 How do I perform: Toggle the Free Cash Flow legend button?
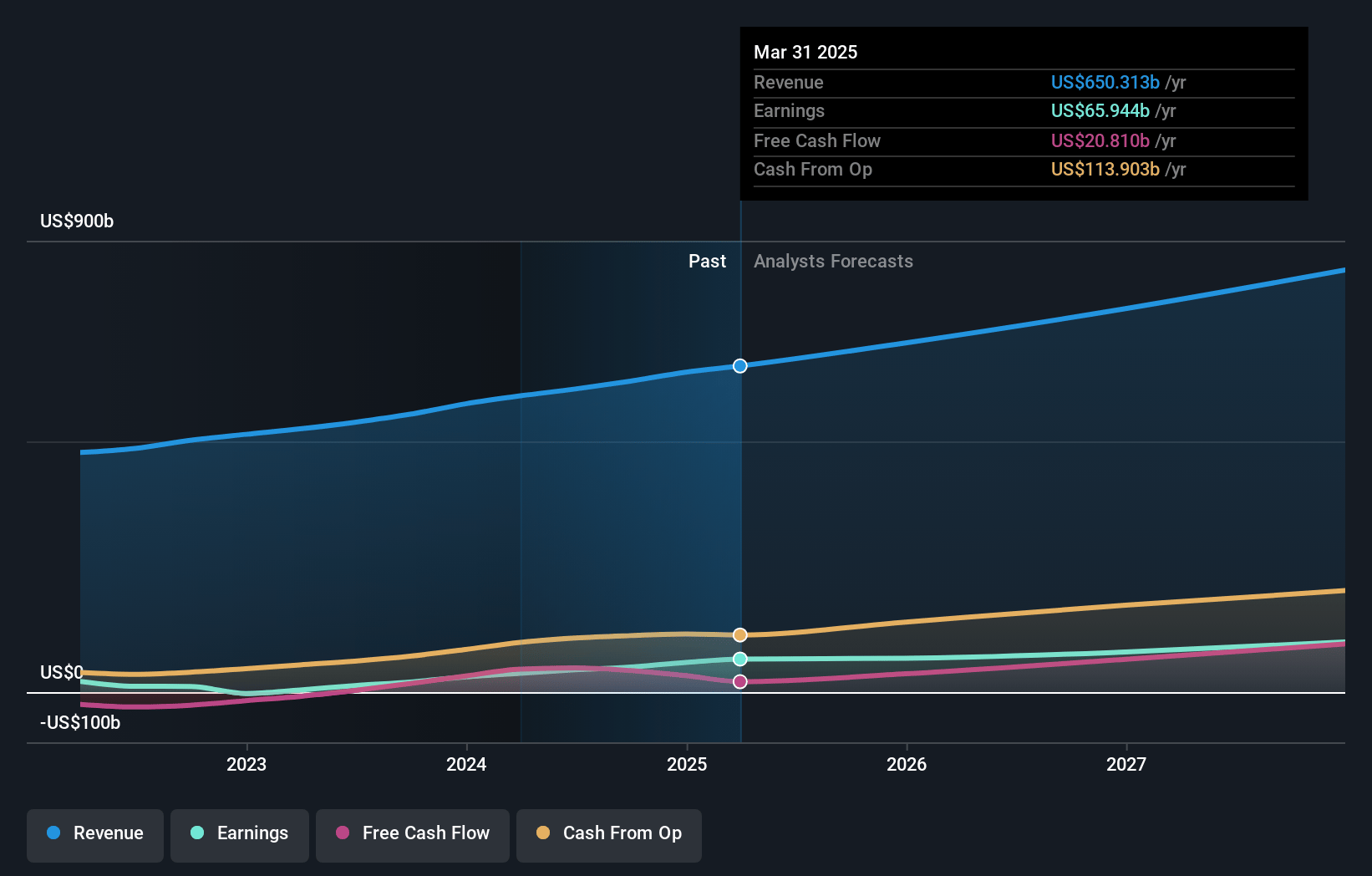(413, 835)
